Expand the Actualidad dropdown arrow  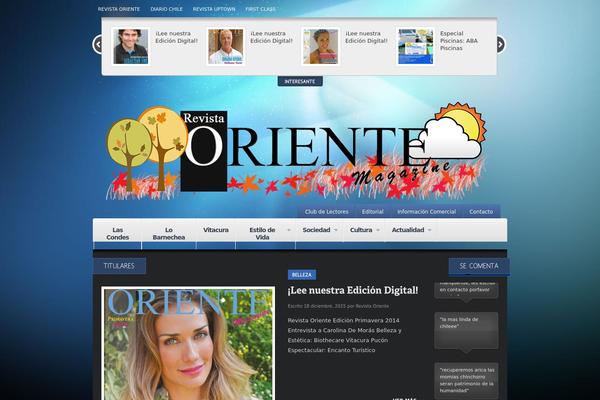tap(429, 230)
